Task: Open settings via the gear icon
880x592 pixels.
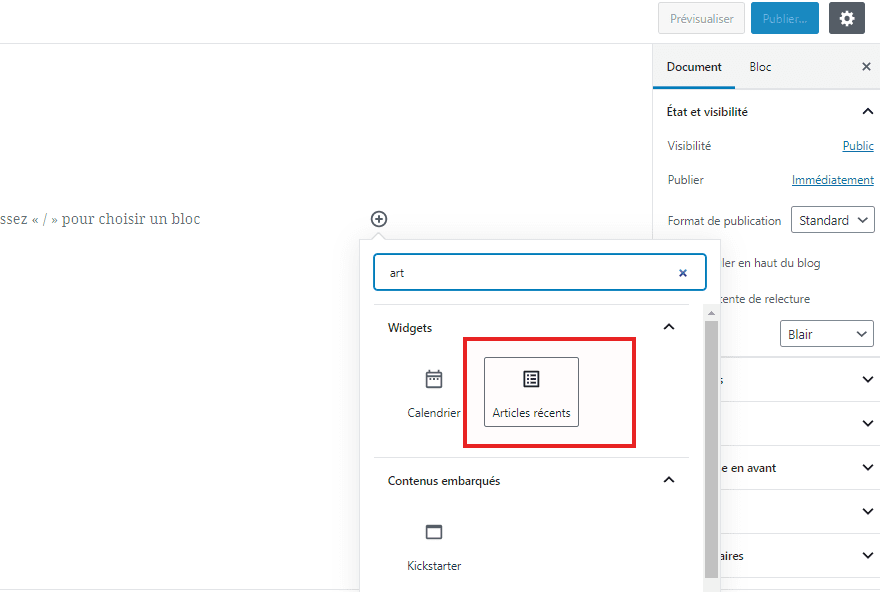Action: [x=846, y=18]
